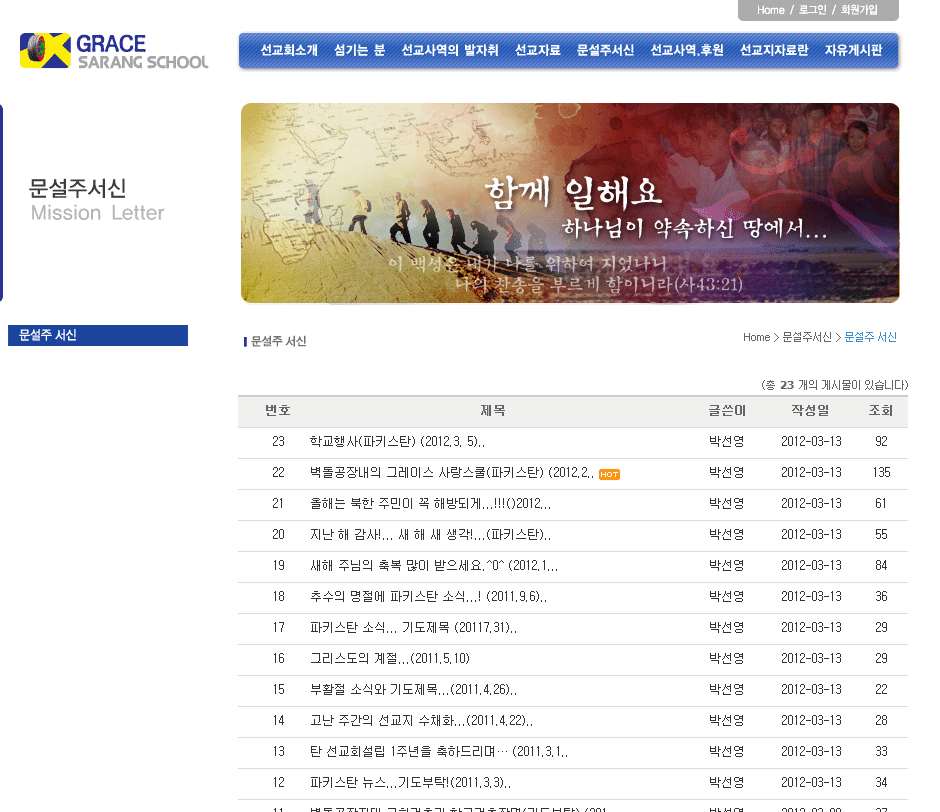Open post 학교행사(파키스탄) (2012.3. 5)
Image resolution: width=940 pixels, height=812 pixels.
tap(397, 442)
